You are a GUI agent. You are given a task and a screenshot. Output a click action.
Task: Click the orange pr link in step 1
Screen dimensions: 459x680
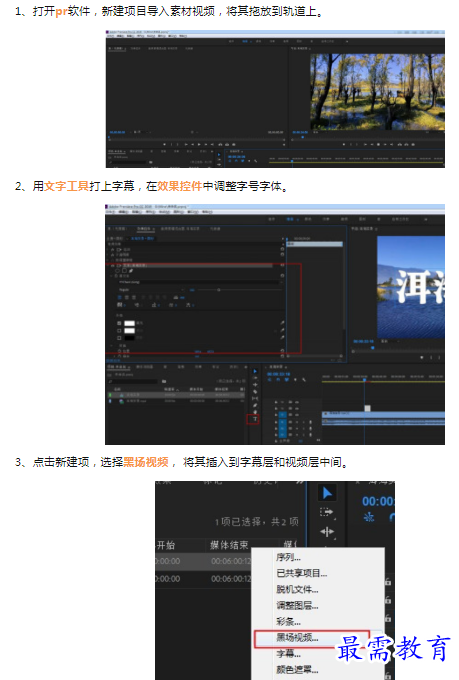[61, 11]
